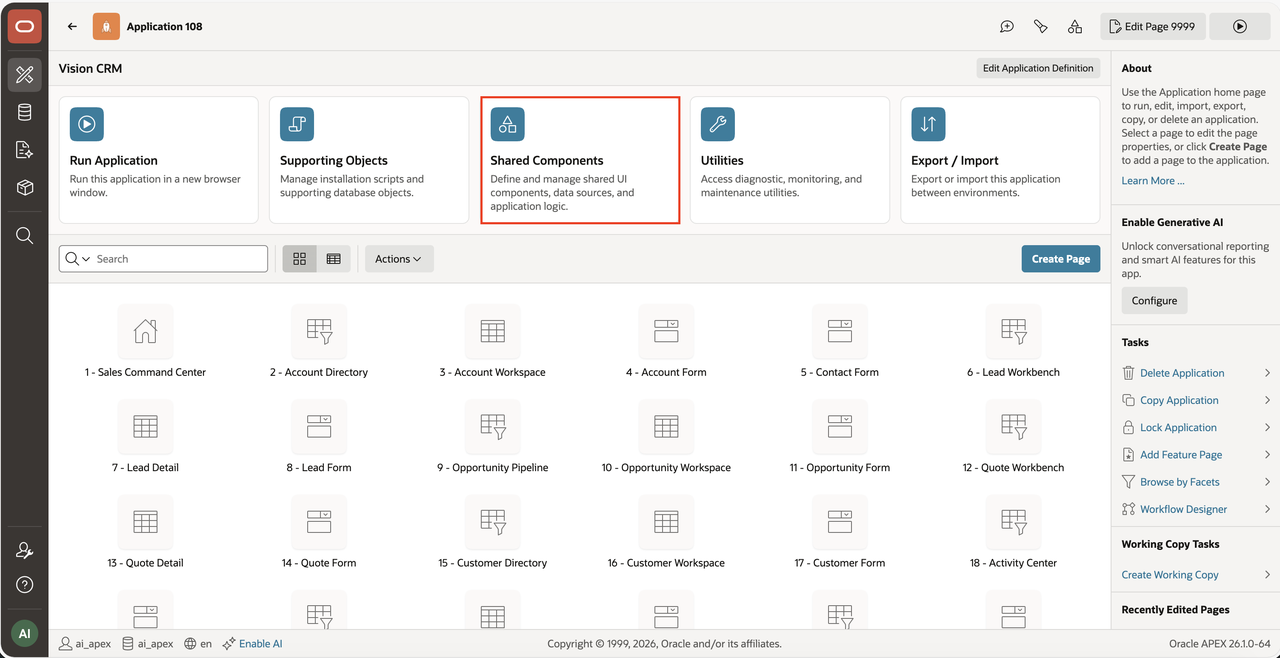
Task: Open the Workflow Designer link
Action: click(1183, 509)
